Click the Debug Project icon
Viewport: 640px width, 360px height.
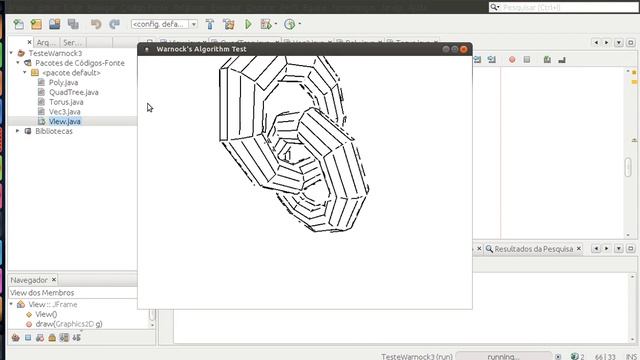click(266, 24)
